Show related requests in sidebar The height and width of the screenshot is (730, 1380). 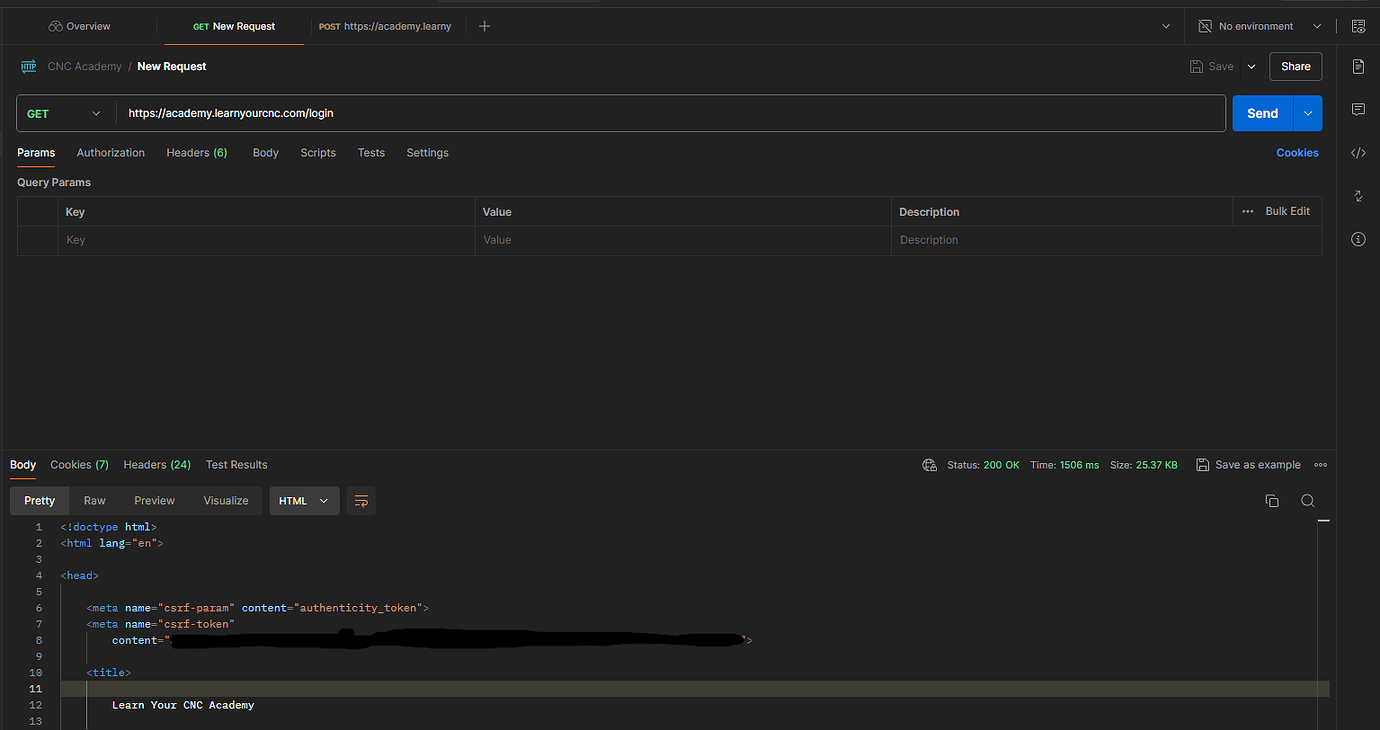(1358, 196)
